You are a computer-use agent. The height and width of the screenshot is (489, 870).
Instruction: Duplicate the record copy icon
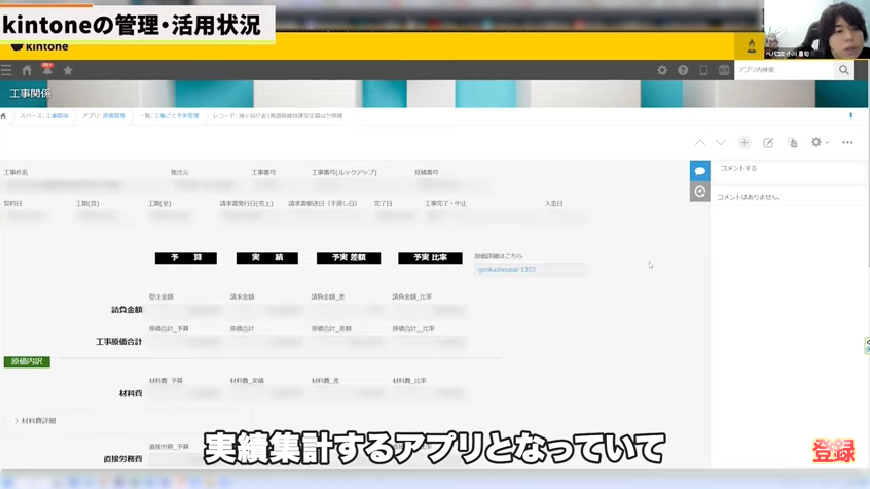(x=792, y=143)
